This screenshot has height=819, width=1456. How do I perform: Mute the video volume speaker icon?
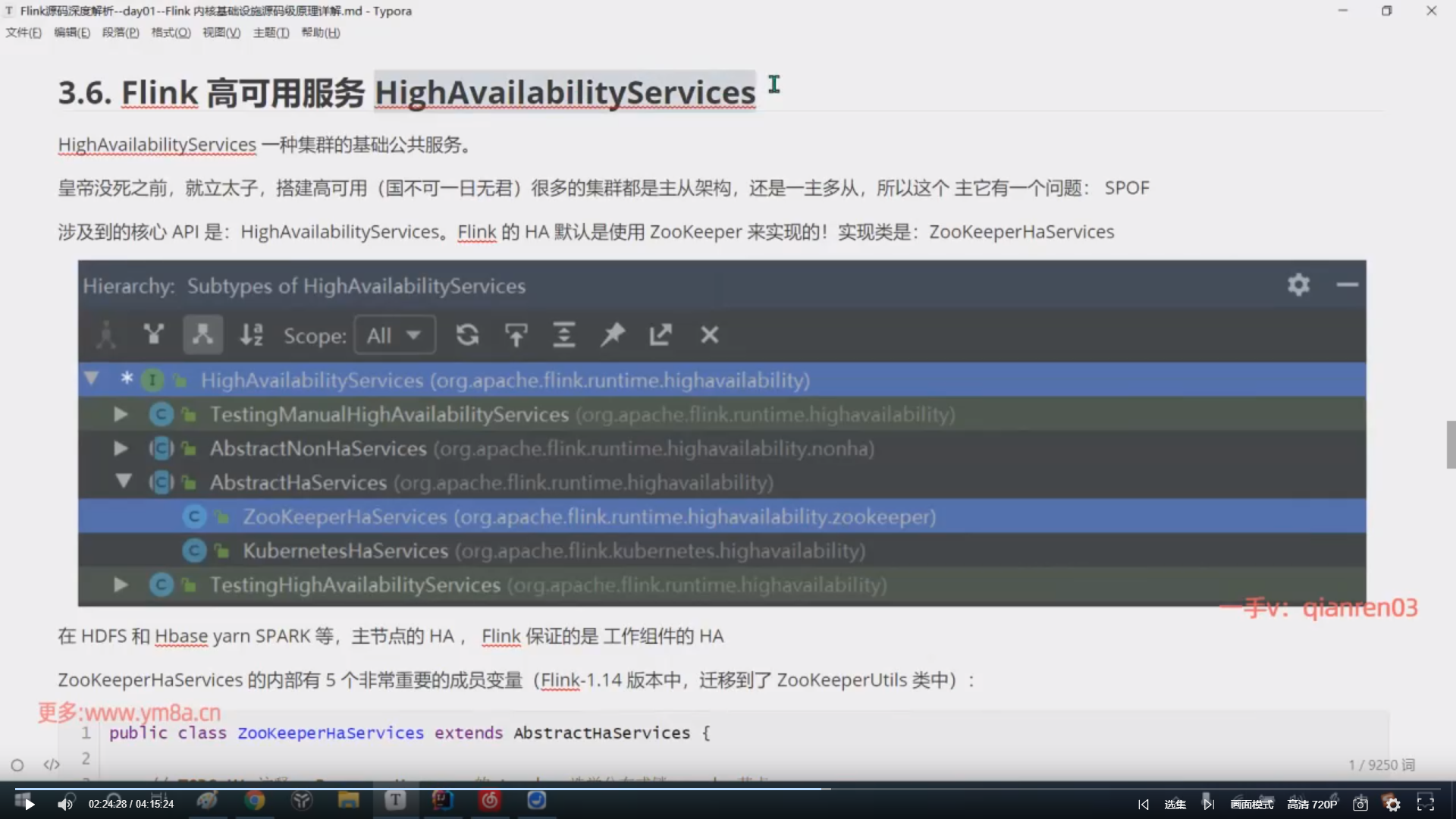pos(65,805)
